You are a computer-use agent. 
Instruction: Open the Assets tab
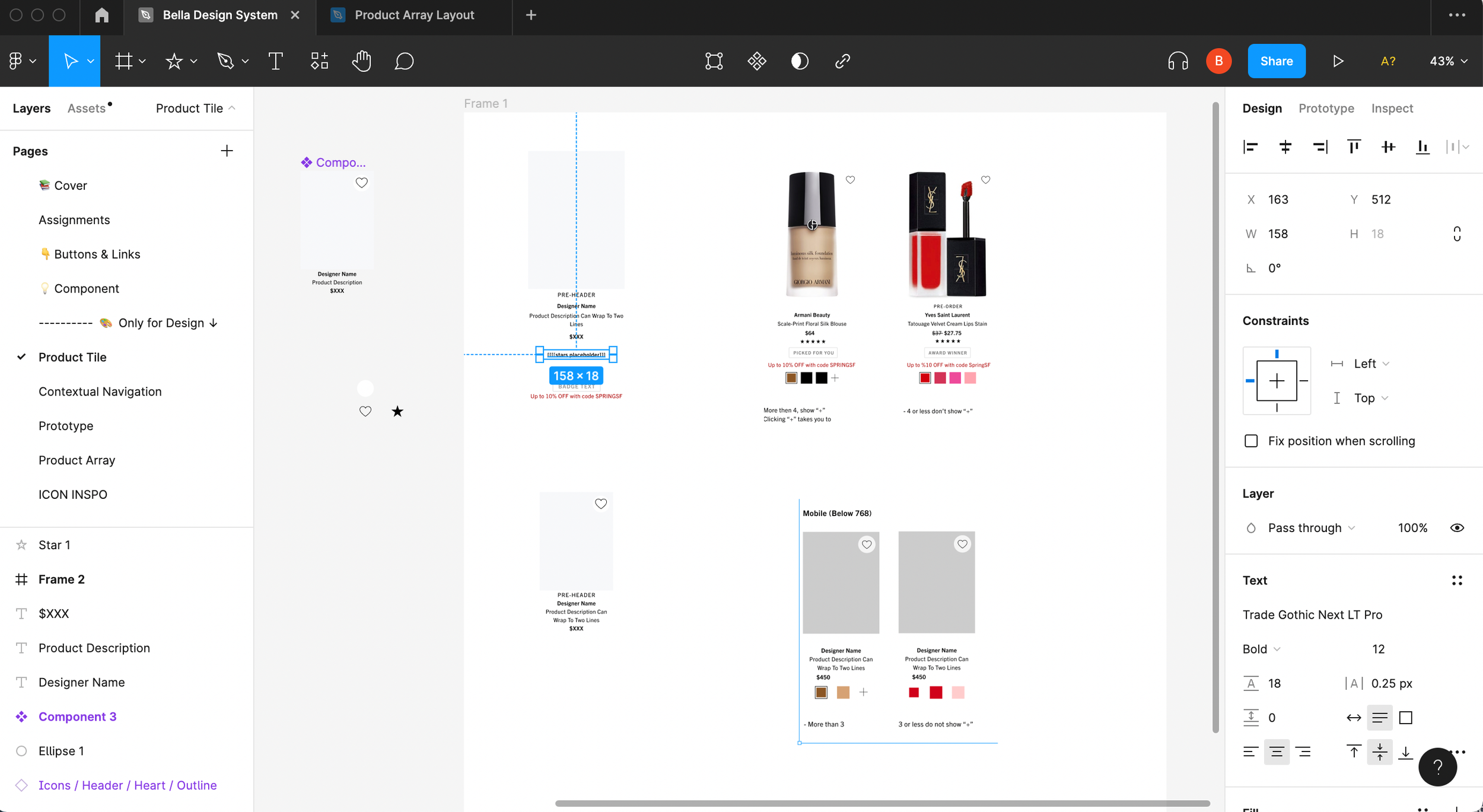87,108
